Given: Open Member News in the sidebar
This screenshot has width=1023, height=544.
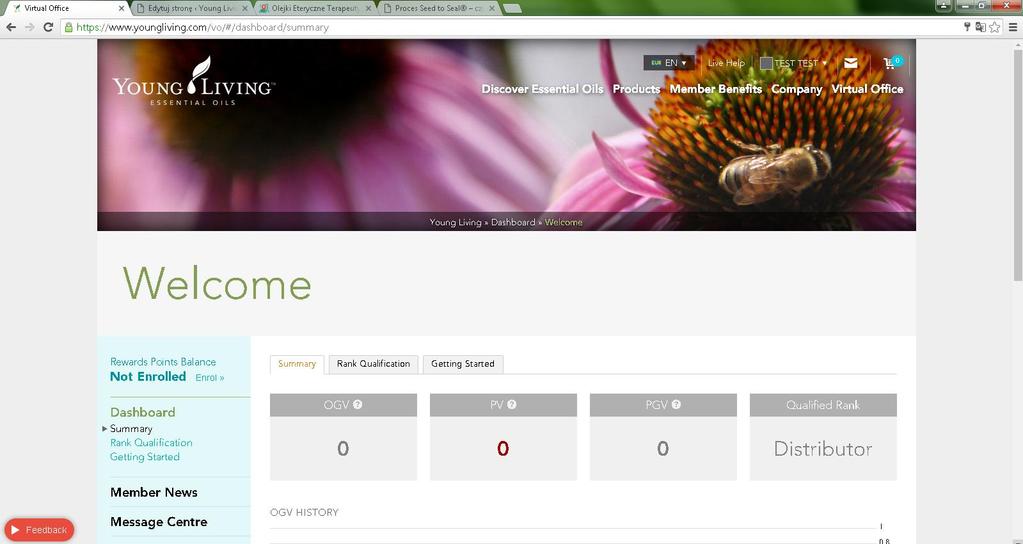Looking at the screenshot, I should coord(153,492).
